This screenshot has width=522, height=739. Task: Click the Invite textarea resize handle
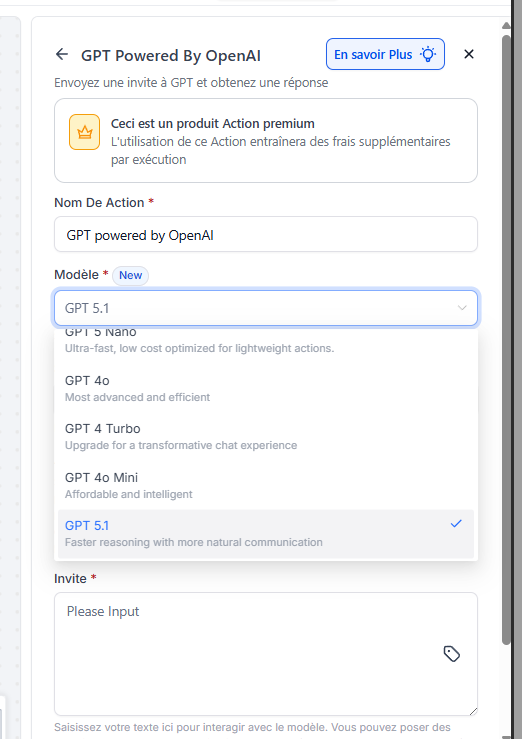pyautogui.click(x=473, y=711)
